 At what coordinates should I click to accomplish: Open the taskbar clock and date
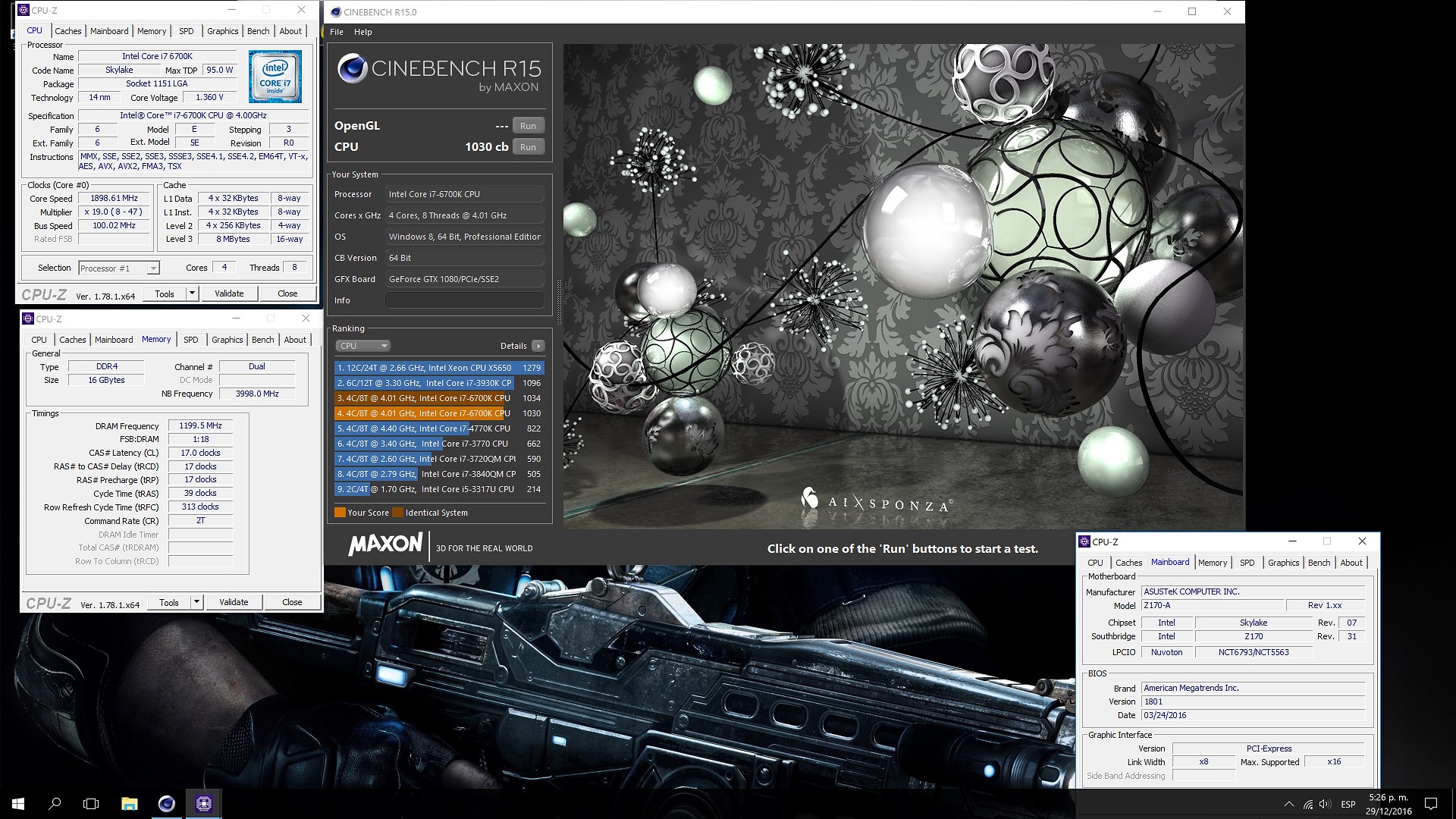click(1389, 804)
